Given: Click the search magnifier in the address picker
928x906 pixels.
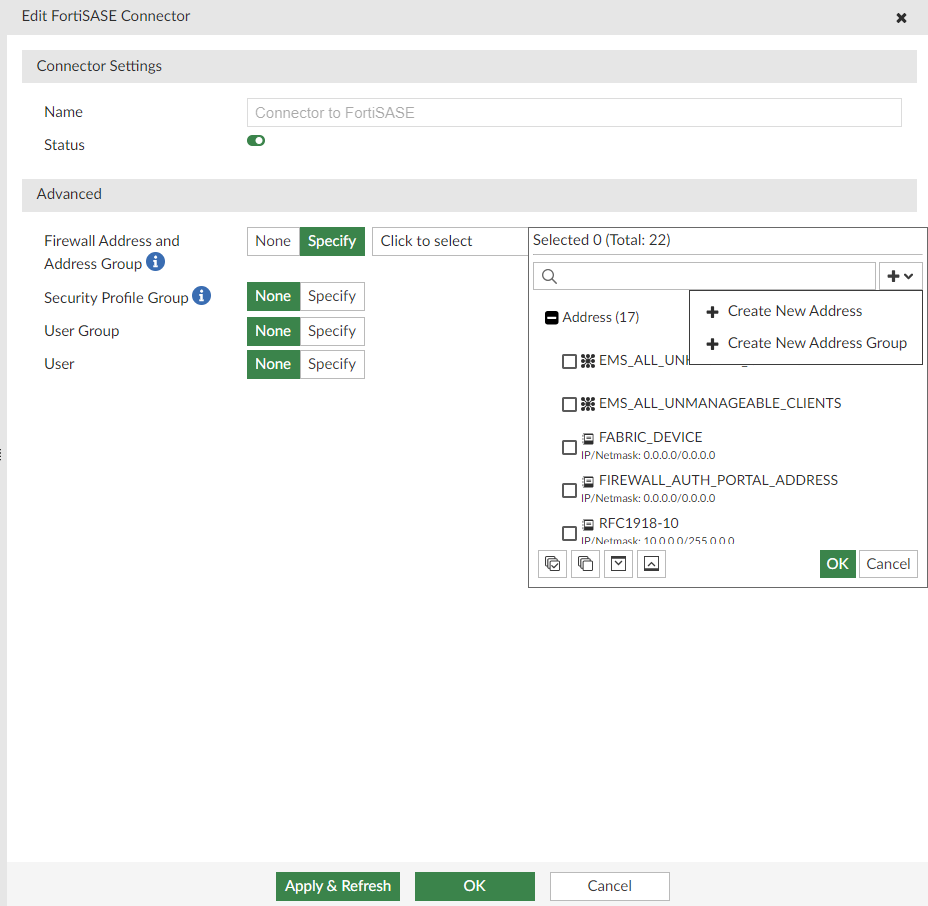Looking at the screenshot, I should point(549,275).
